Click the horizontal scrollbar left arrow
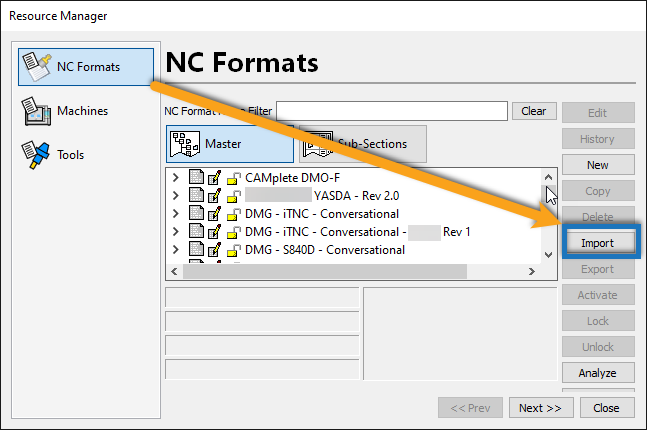 (x=174, y=272)
